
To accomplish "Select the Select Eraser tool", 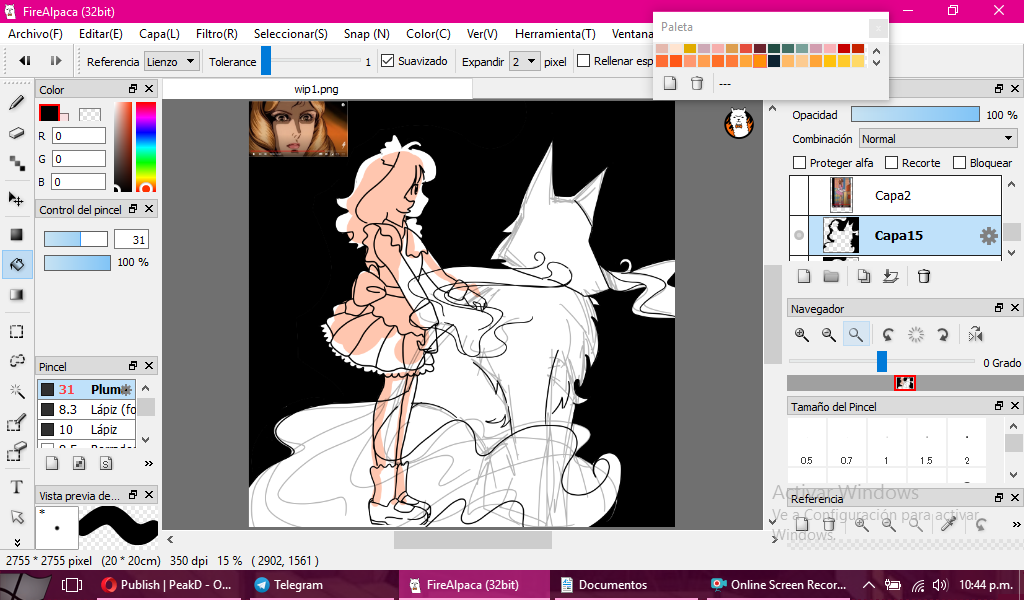I will [17, 452].
